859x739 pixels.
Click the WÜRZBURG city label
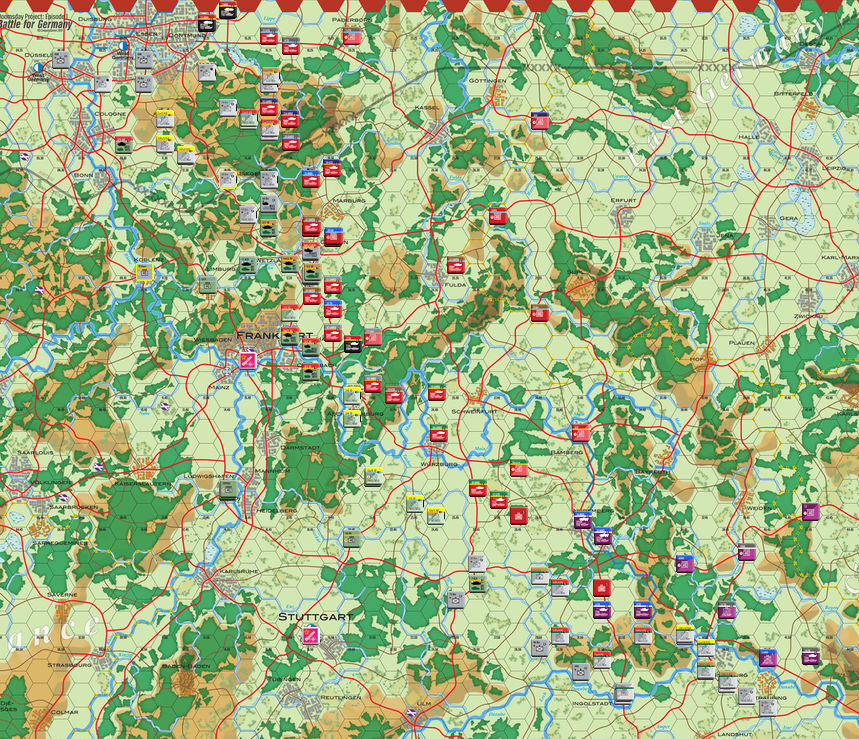tap(439, 463)
